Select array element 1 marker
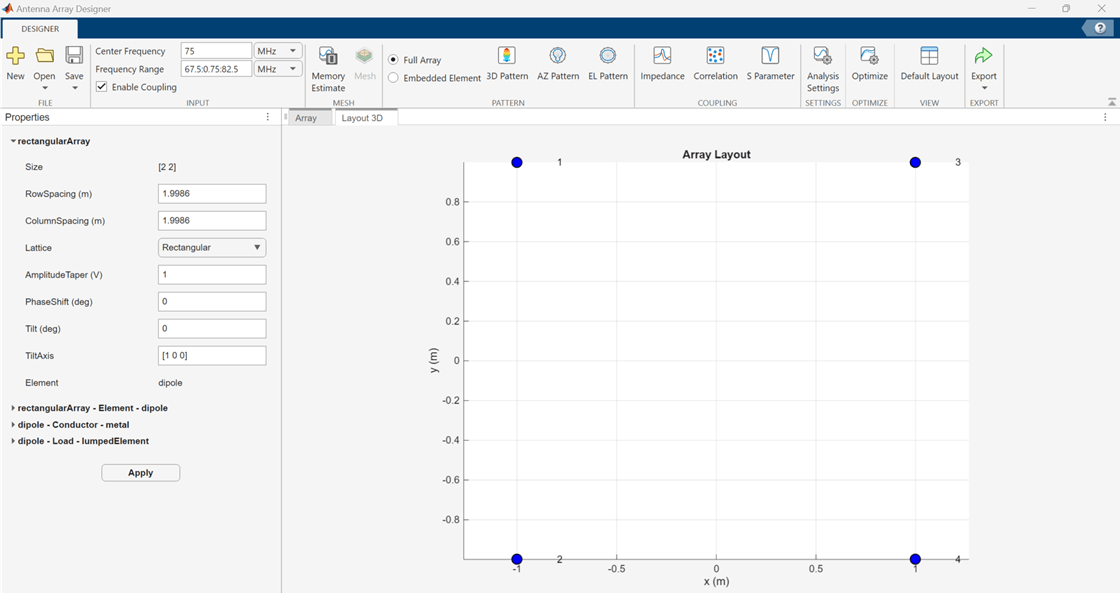The width and height of the screenshot is (1120, 594). (x=517, y=162)
